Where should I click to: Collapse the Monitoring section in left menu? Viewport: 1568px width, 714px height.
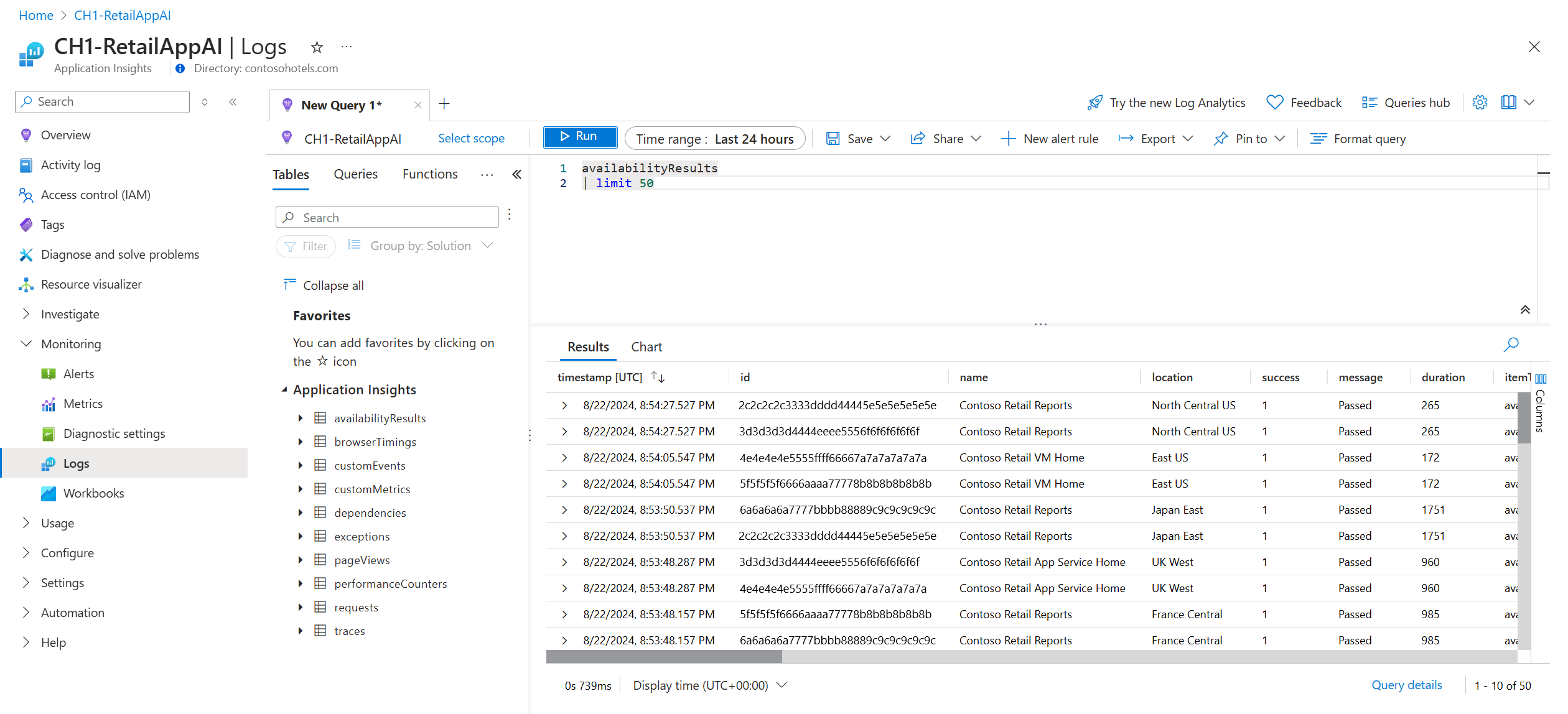(x=26, y=344)
